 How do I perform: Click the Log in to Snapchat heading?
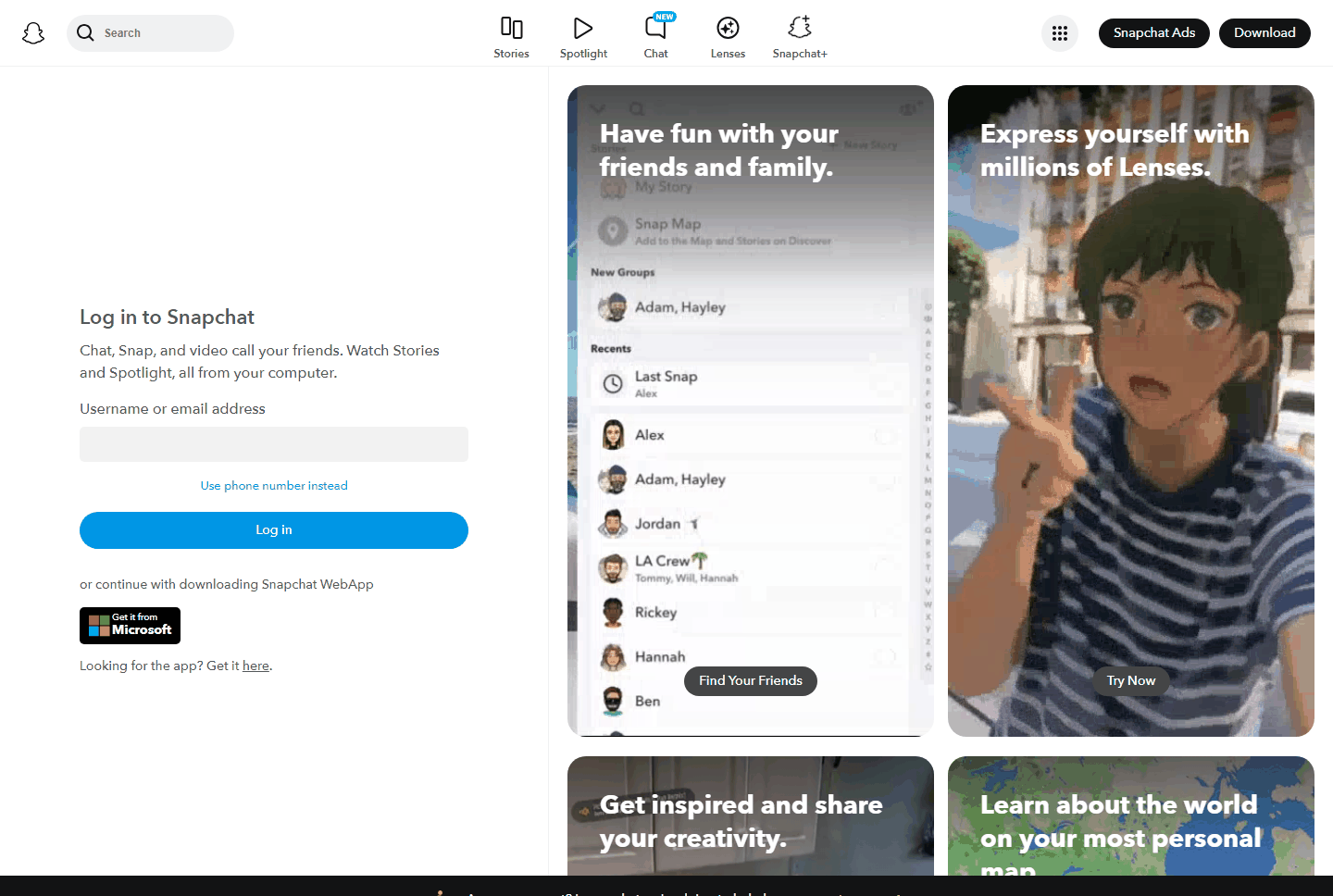point(167,317)
